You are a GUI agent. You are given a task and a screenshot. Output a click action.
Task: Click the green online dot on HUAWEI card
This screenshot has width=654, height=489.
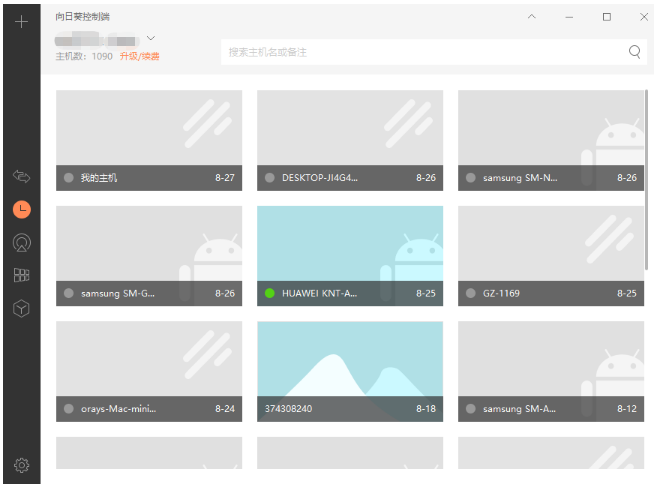click(x=270, y=293)
